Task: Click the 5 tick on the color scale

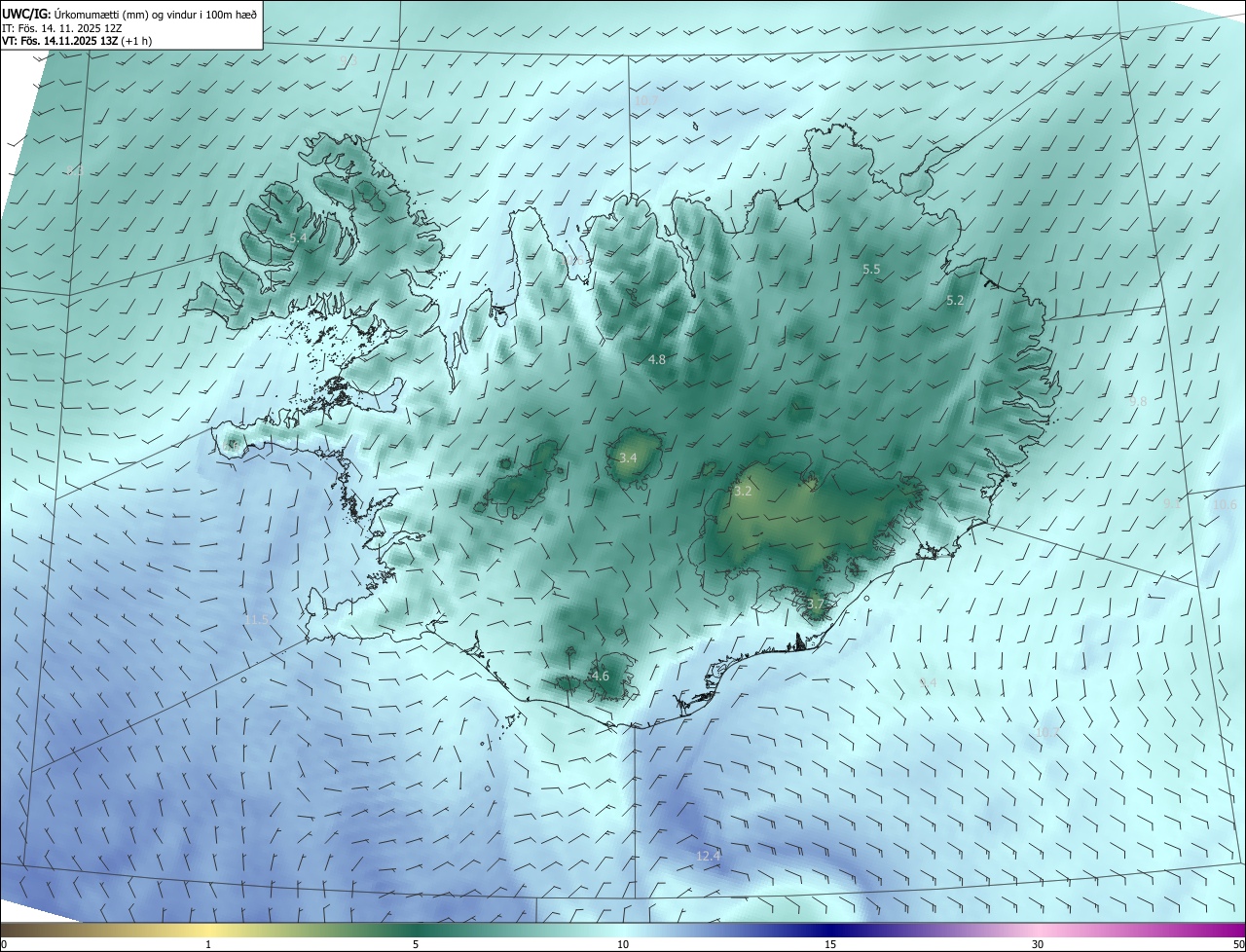Action: pyautogui.click(x=416, y=944)
